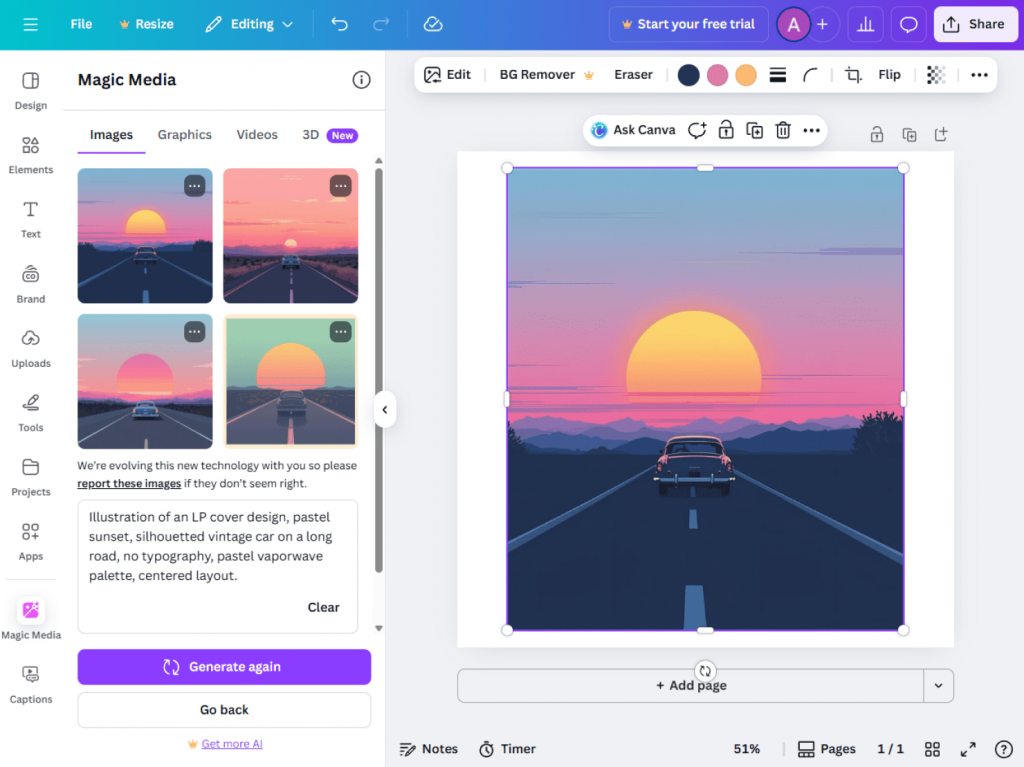Screen dimensions: 1024x767
Task: Collapse the Magic Media side panel
Action: [x=385, y=409]
